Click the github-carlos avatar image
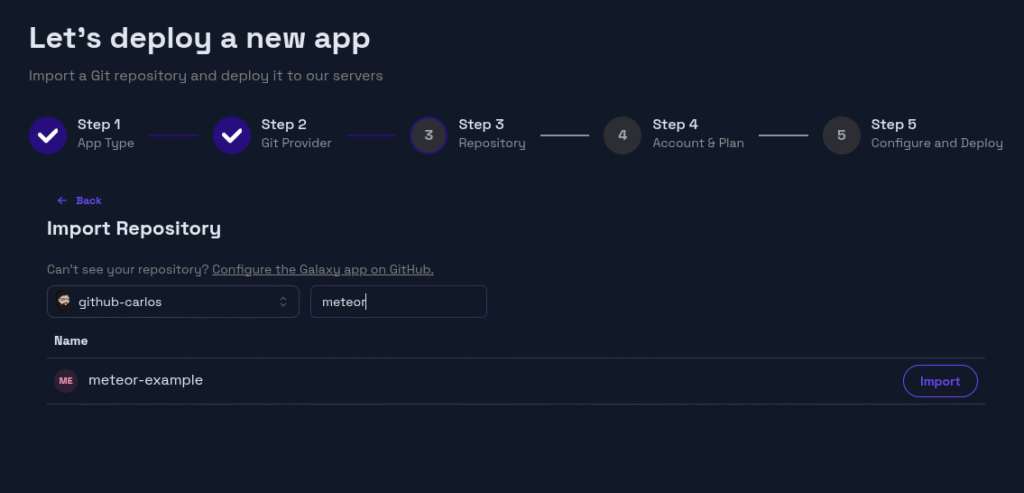The width and height of the screenshot is (1024, 493). coord(64,302)
